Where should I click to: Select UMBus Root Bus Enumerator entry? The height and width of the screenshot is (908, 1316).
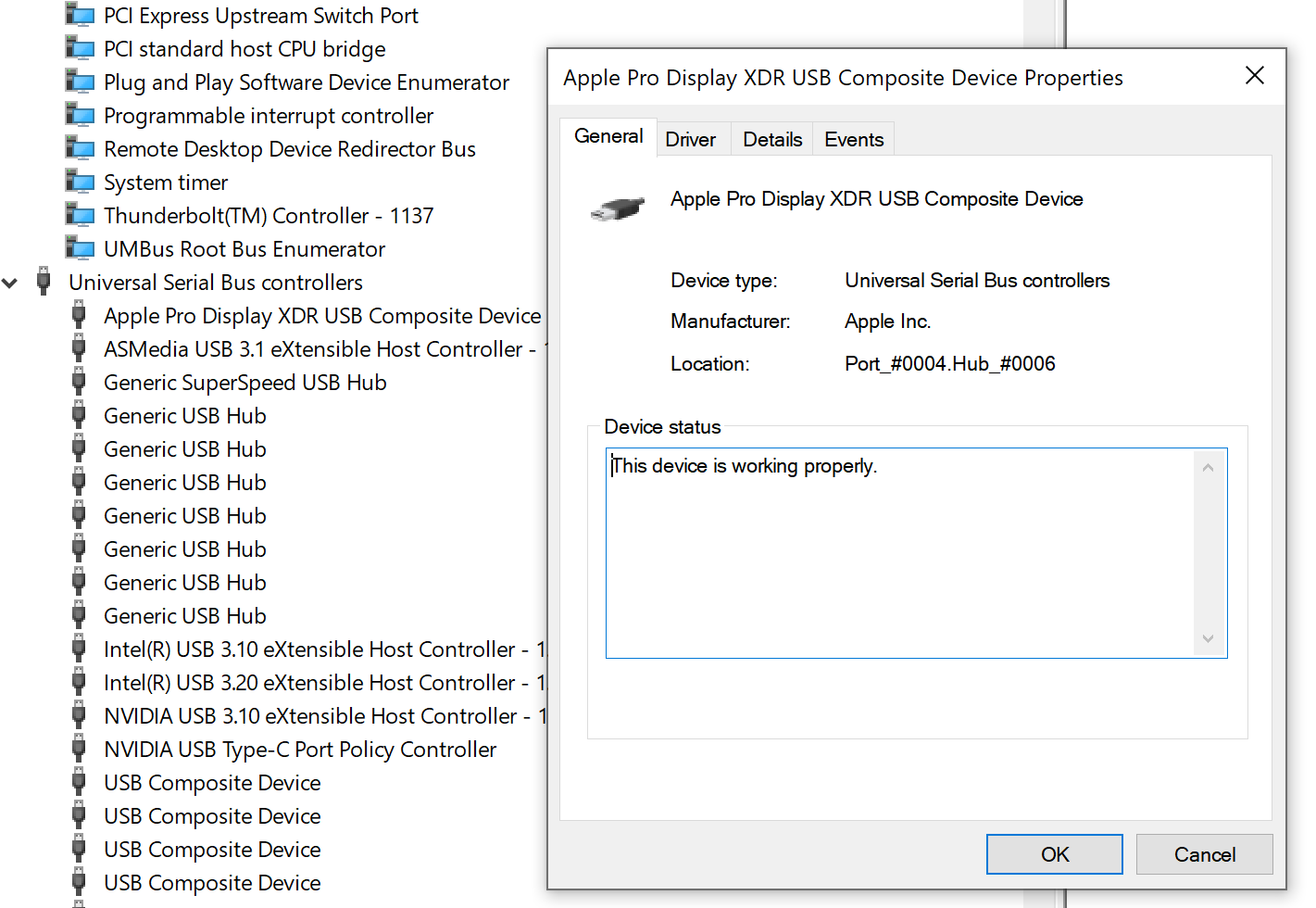coord(244,249)
